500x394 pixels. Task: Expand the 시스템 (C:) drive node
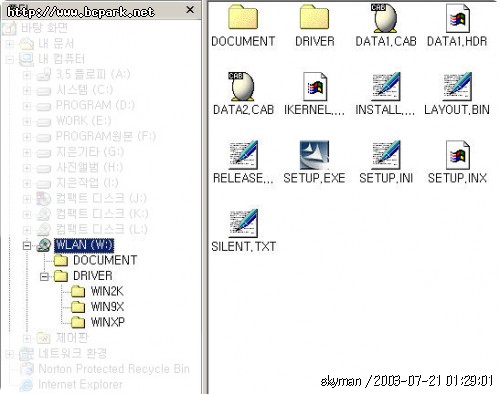point(27,90)
